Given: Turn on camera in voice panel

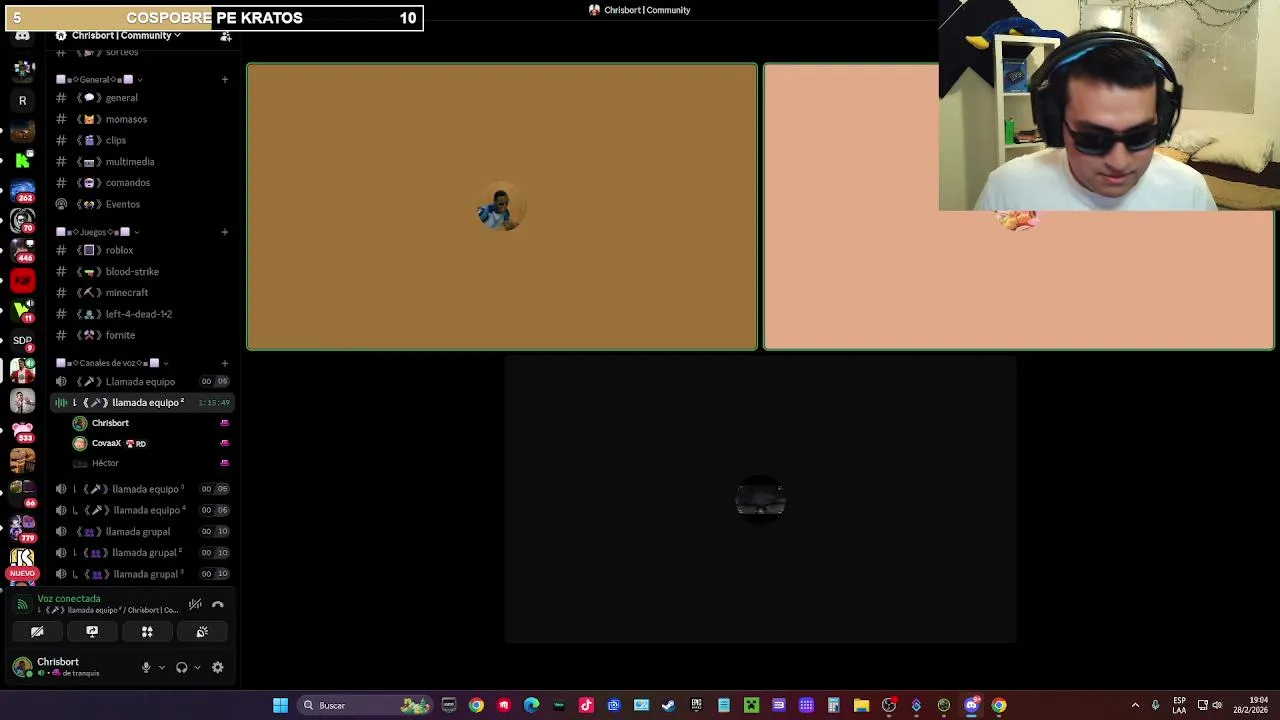Looking at the screenshot, I should 37,632.
